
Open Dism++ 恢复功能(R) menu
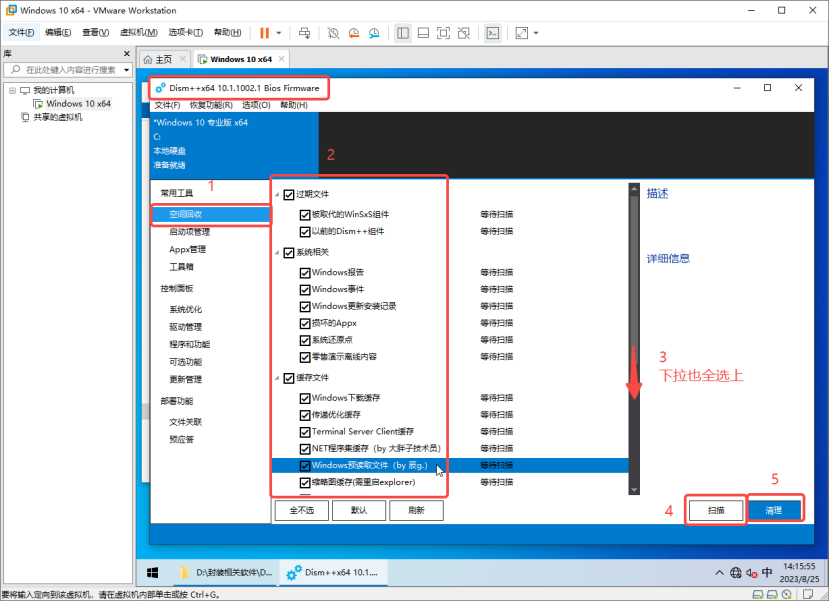211,105
